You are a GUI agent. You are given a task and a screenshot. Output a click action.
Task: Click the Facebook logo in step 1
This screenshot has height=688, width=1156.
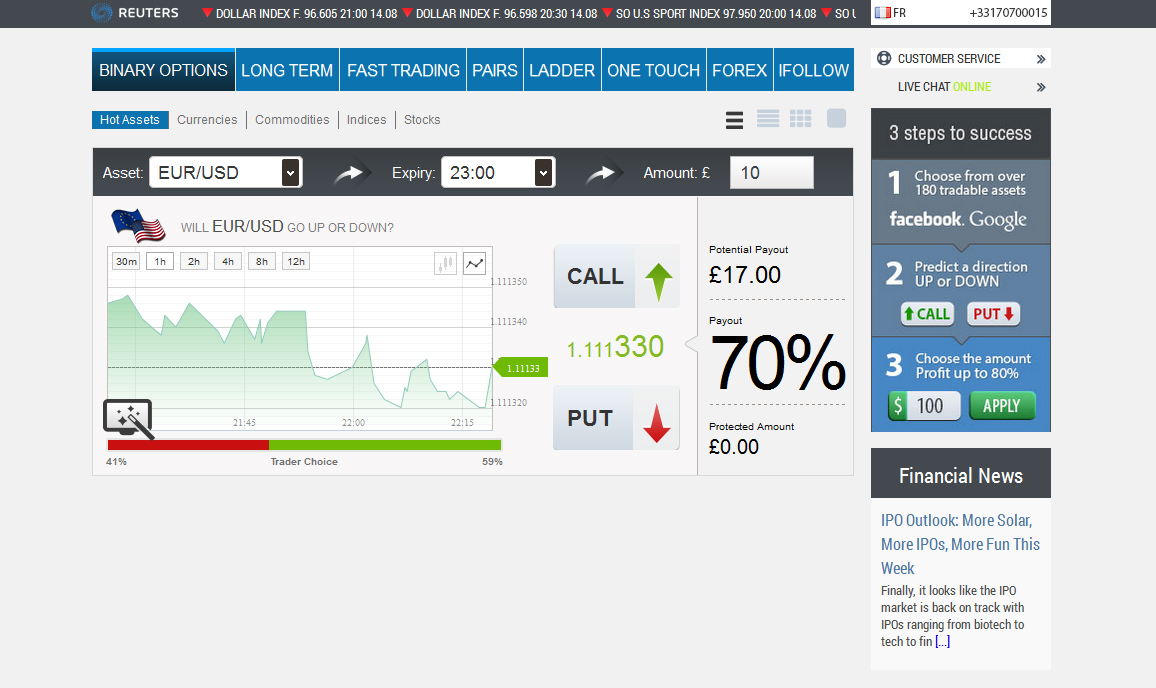926,219
